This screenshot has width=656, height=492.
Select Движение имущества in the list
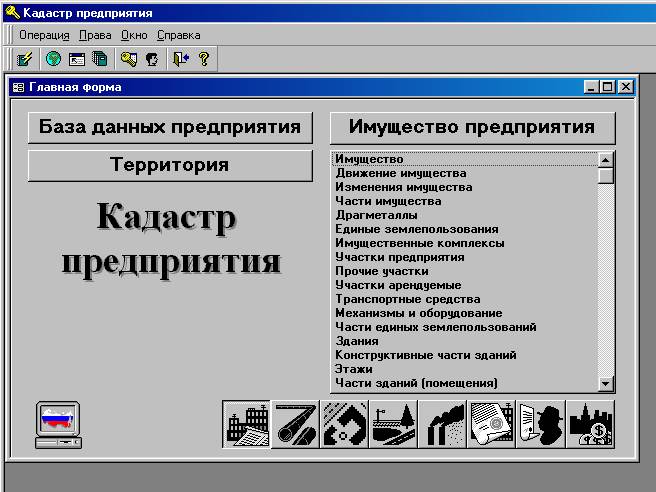coord(465,173)
